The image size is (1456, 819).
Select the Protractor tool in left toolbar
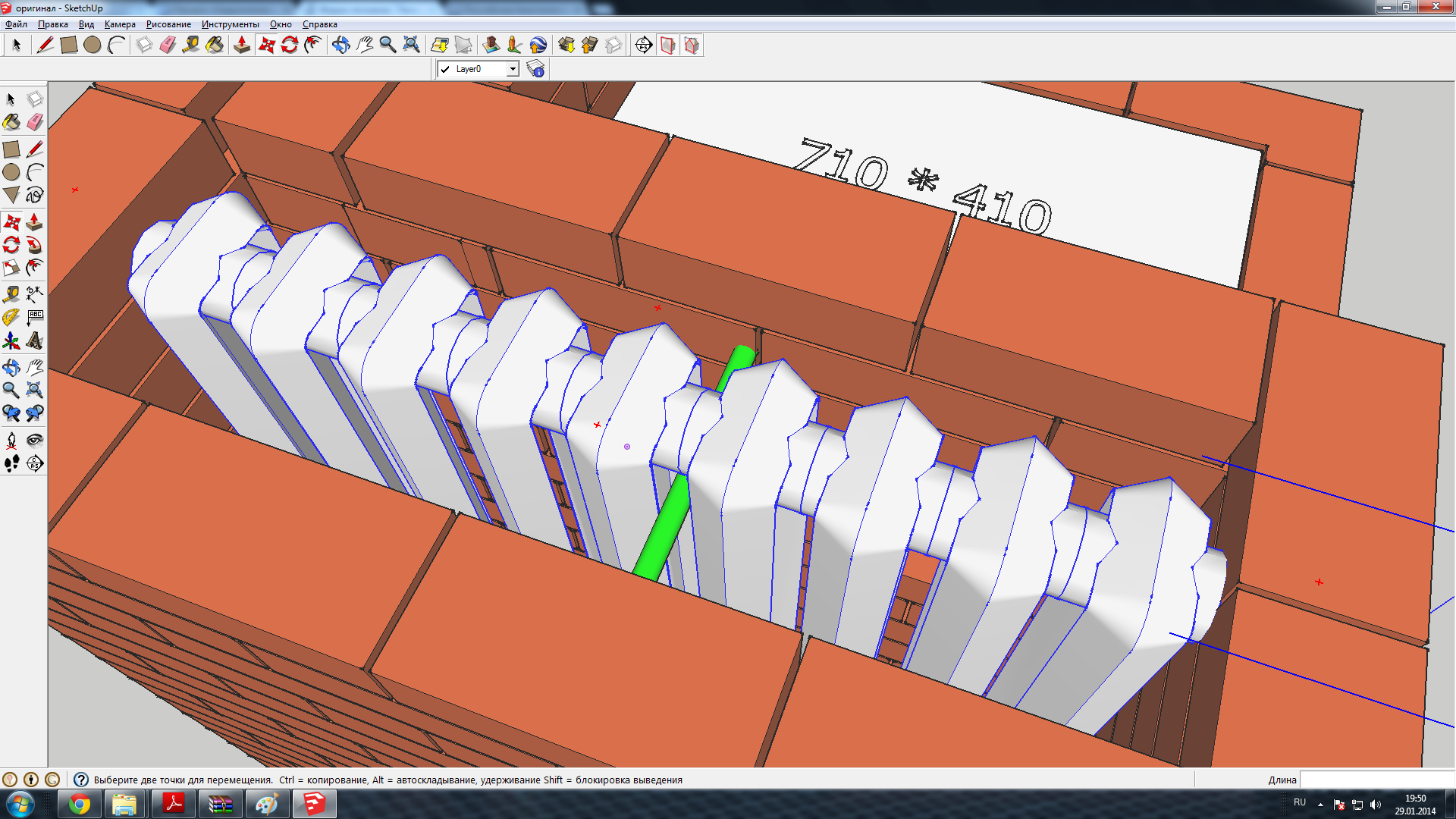click(x=11, y=318)
